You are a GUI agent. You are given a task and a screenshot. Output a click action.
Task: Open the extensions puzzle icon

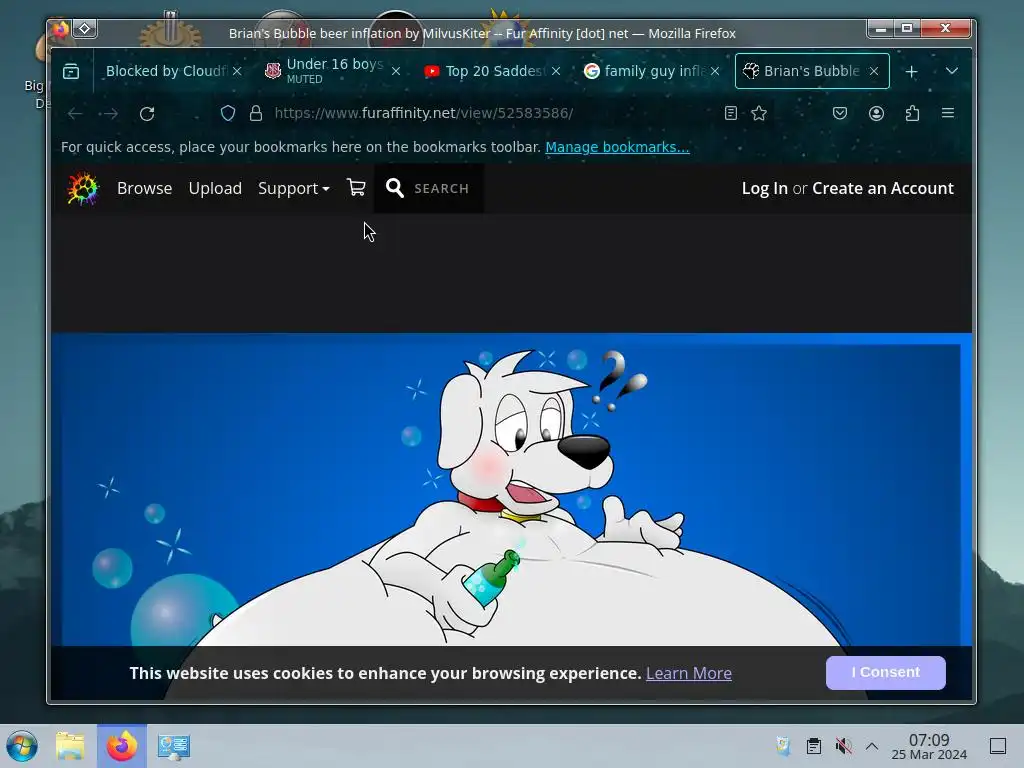pyautogui.click(x=912, y=114)
